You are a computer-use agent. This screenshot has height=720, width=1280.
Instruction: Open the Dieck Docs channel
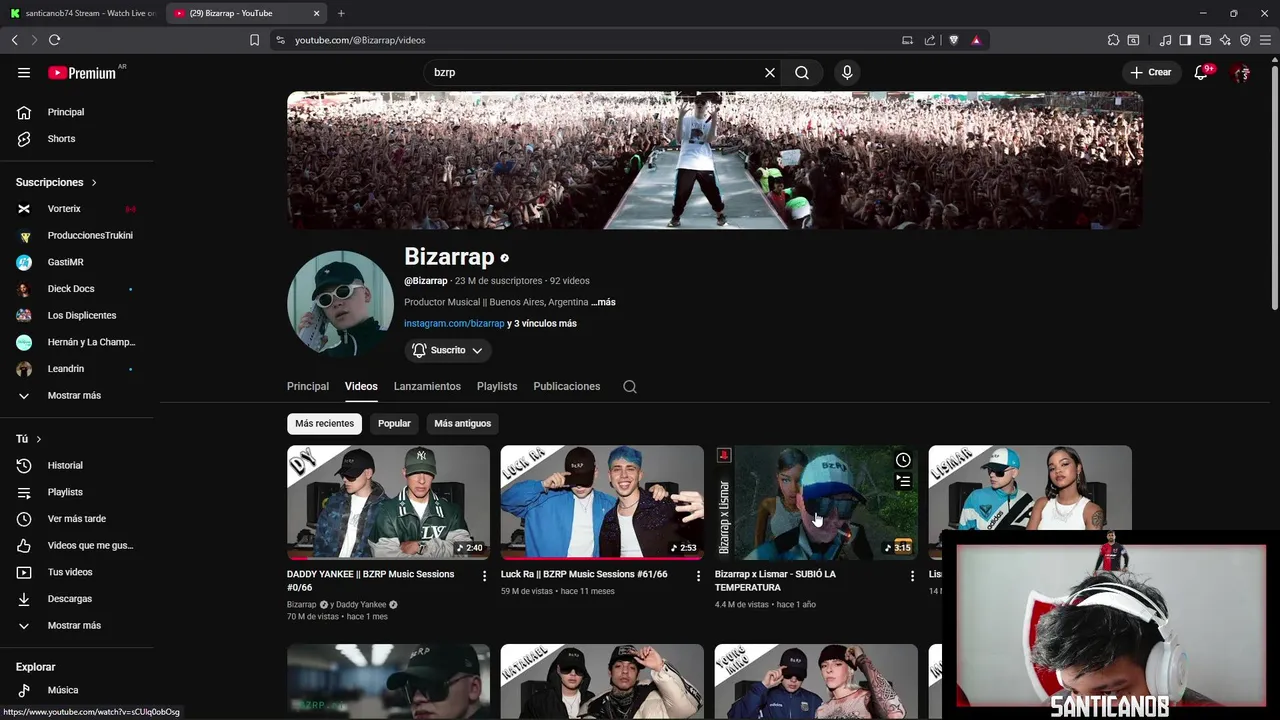click(78, 289)
